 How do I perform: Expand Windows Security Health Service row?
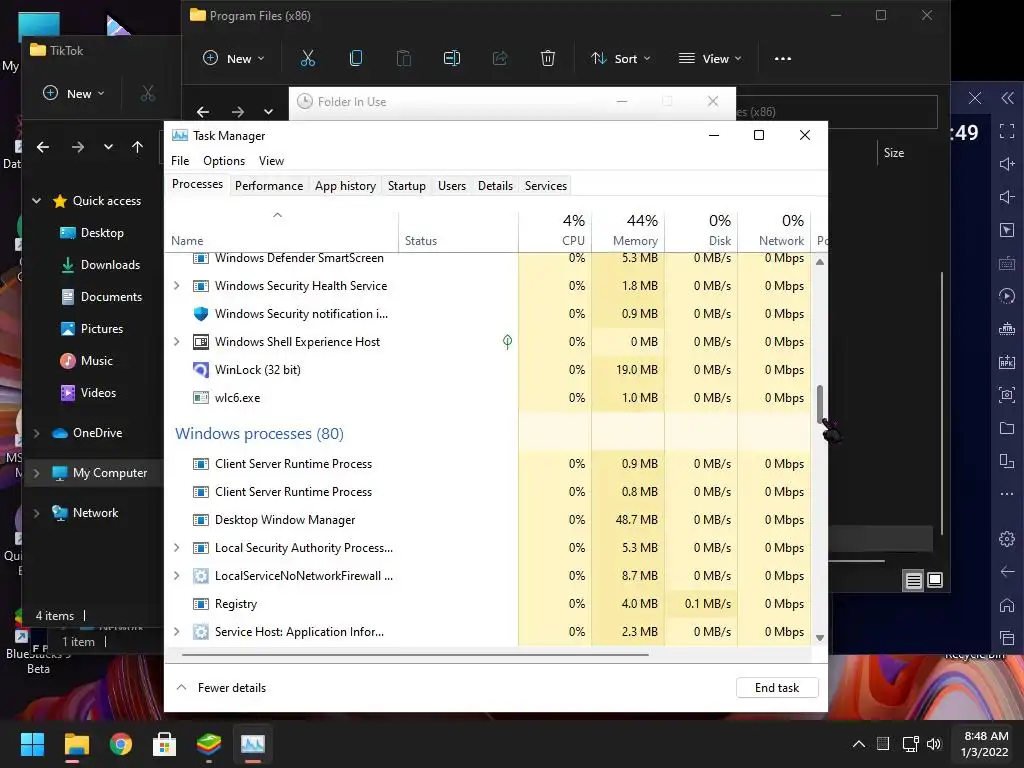(x=176, y=285)
